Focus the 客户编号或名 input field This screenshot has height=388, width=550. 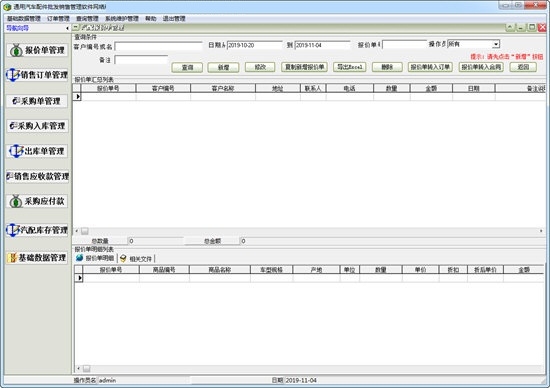[x=159, y=46]
